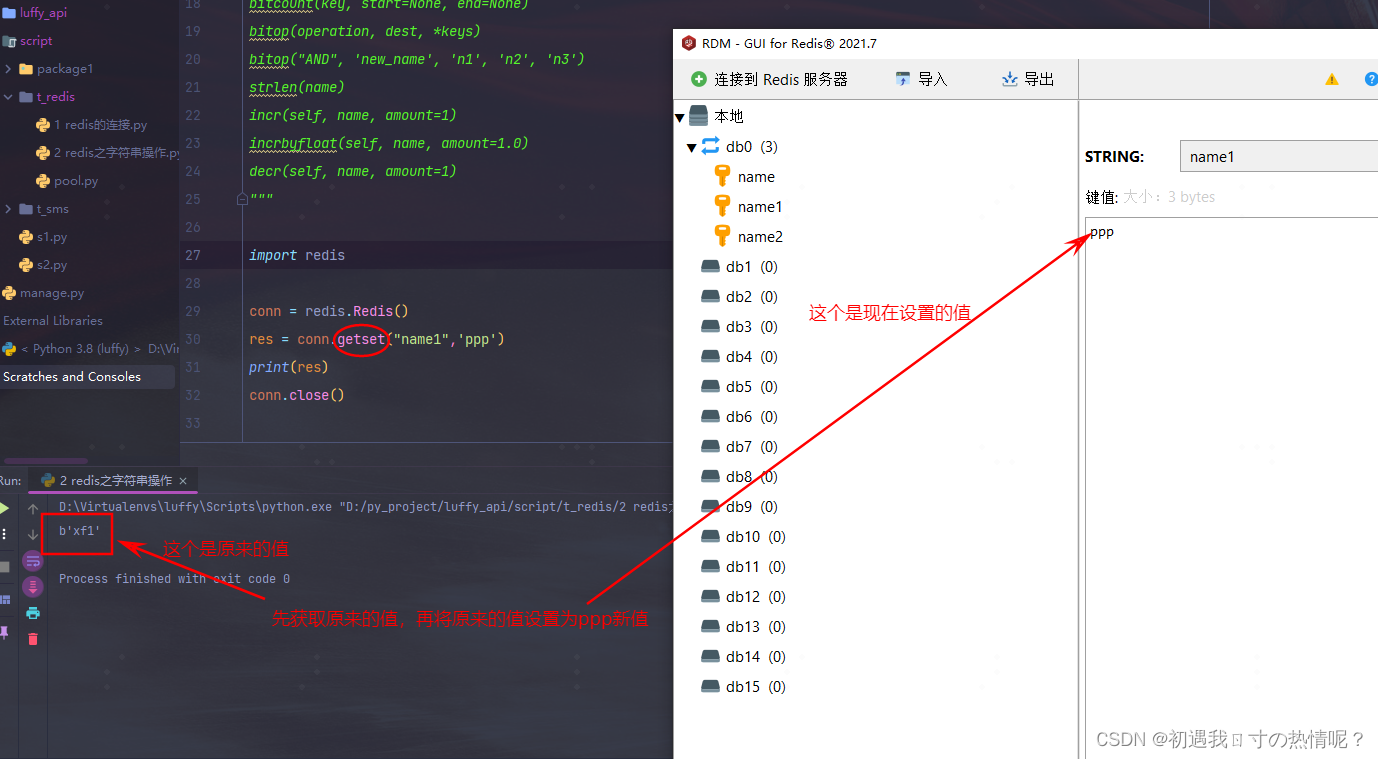The width and height of the screenshot is (1378, 759).
Task: Expand the t_sms folder arrow
Action: tap(8, 209)
